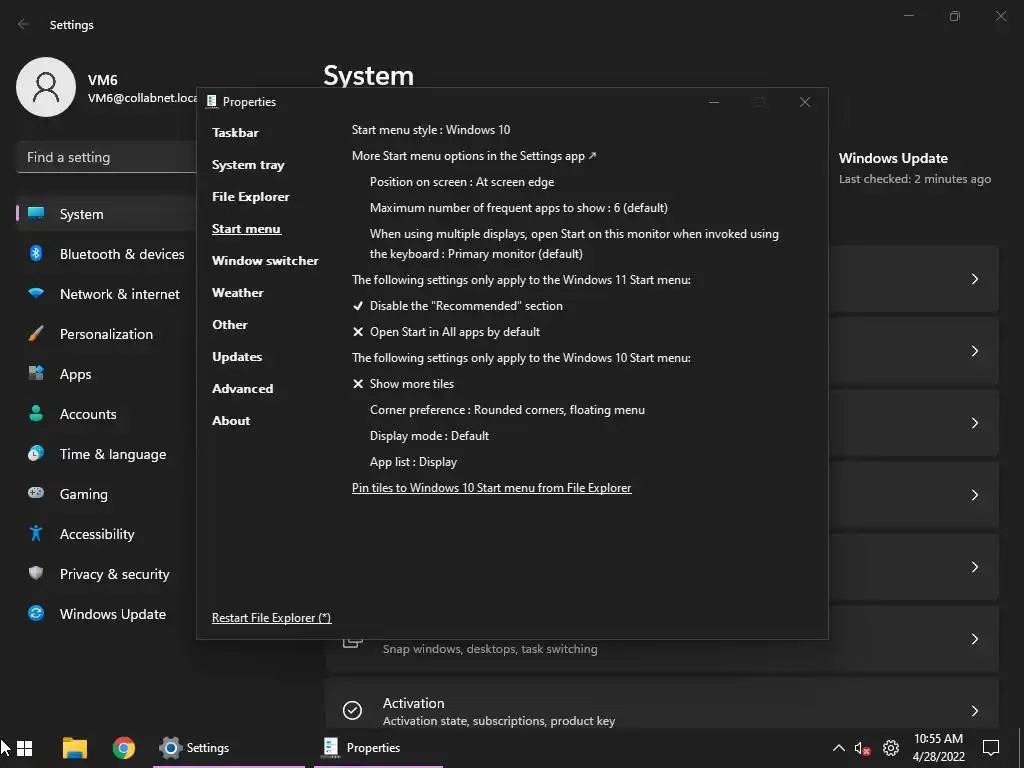Toggle Show more tiles option
The image size is (1024, 768).
(403, 384)
